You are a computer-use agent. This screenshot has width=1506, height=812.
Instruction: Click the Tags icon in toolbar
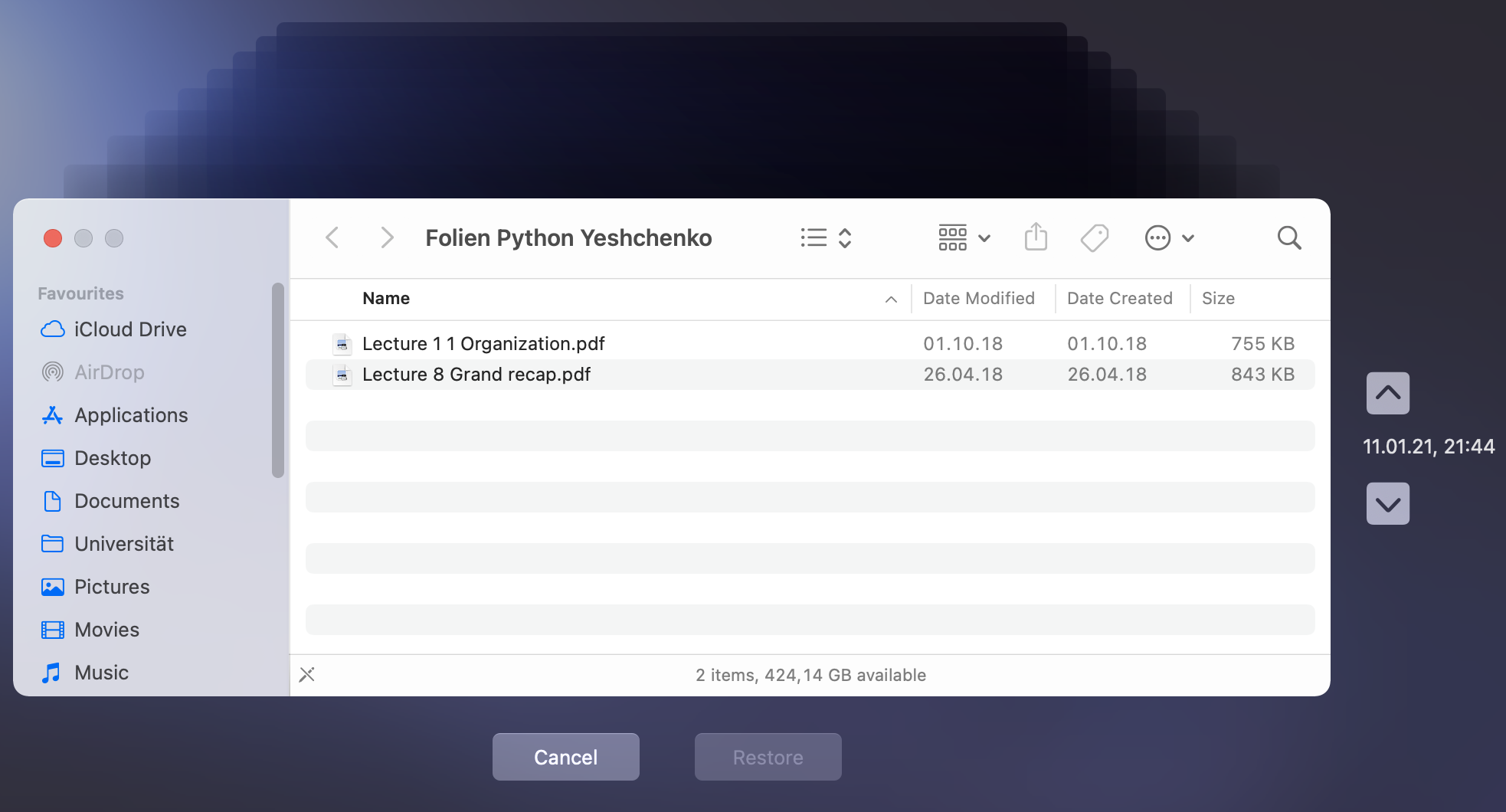tap(1095, 237)
